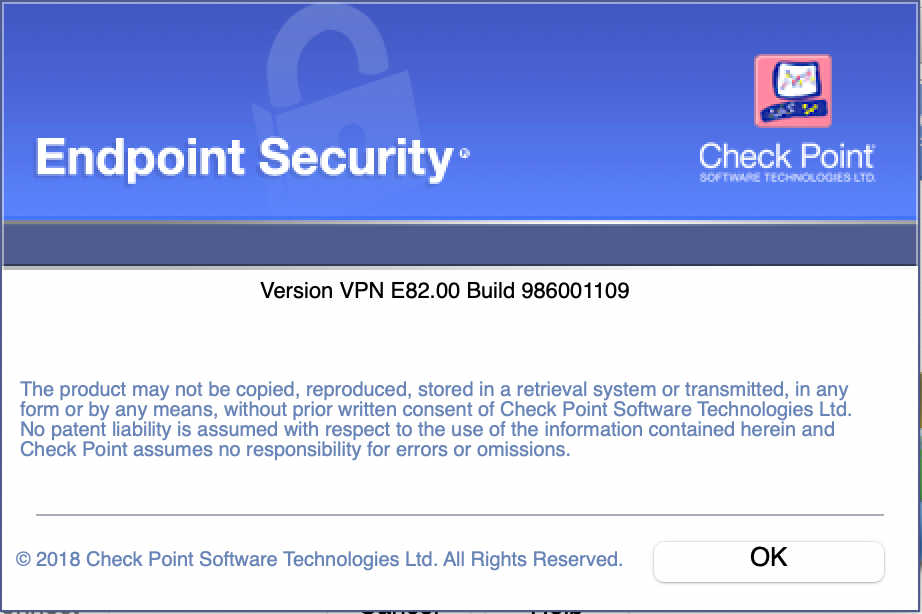Click the Build 986001109 number

pyautogui.click(x=548, y=291)
